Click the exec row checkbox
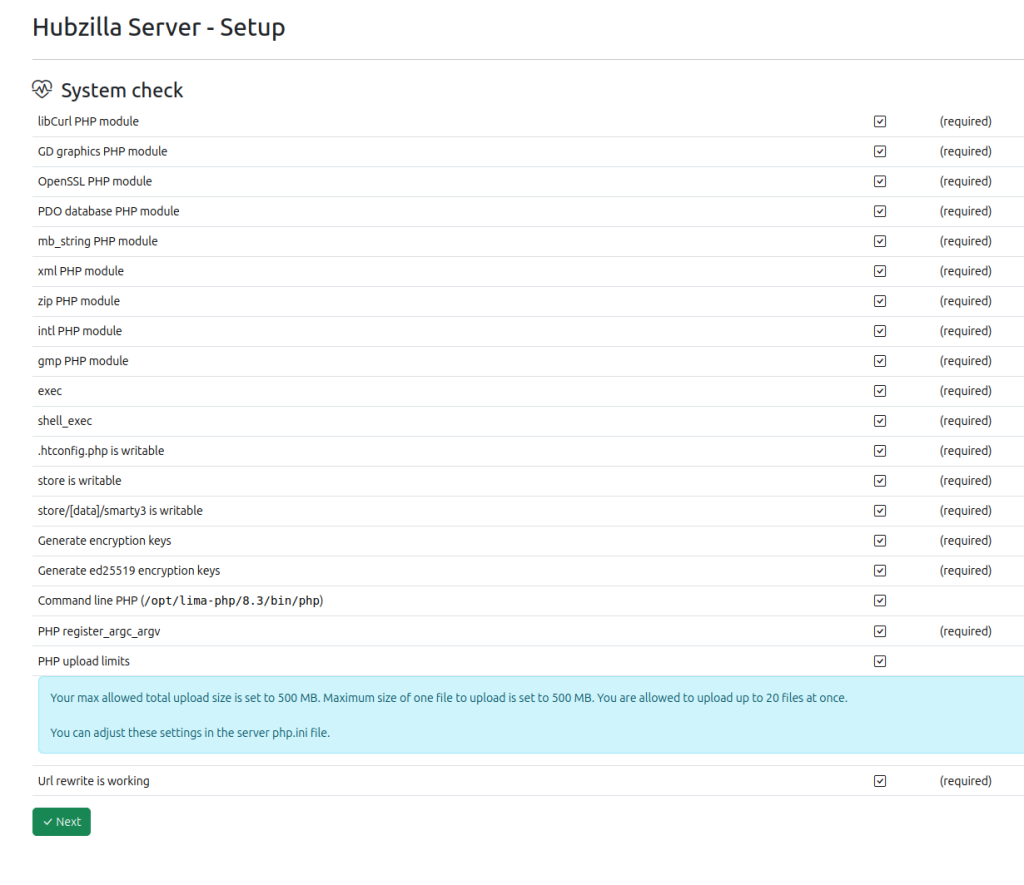Image resolution: width=1024 pixels, height=885 pixels. point(880,391)
